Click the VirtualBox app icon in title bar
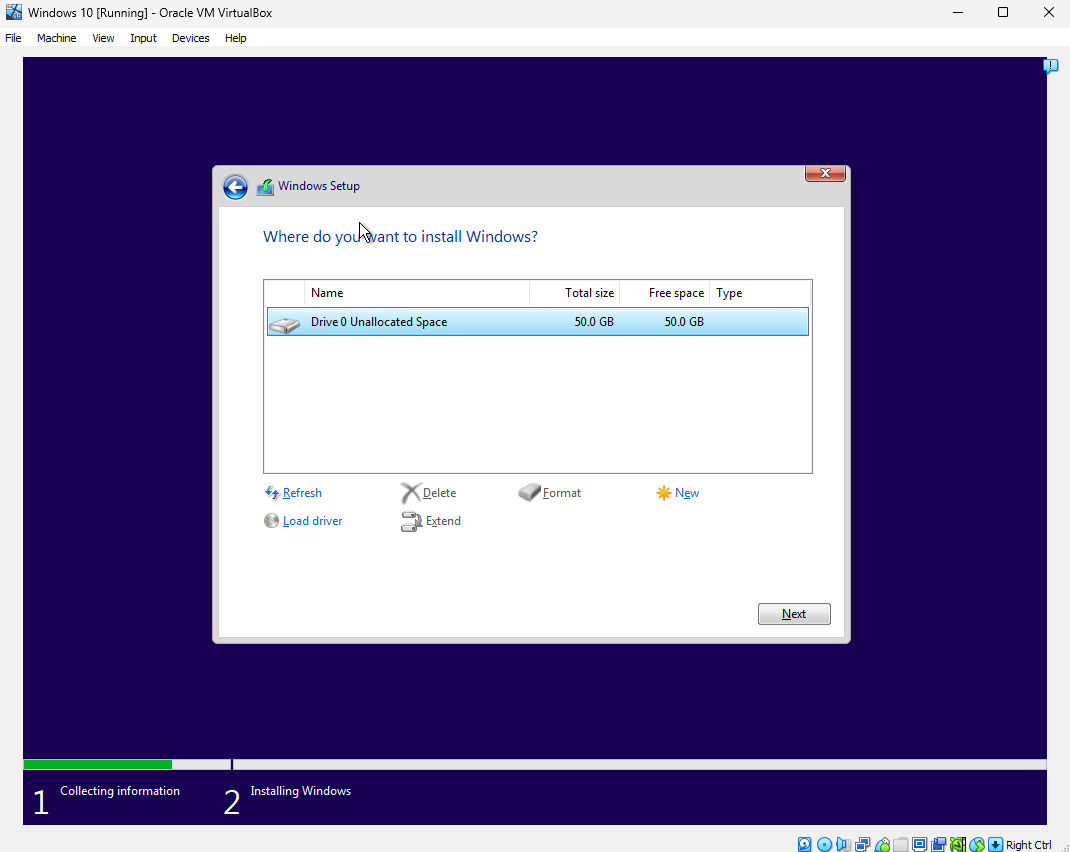 click(13, 12)
